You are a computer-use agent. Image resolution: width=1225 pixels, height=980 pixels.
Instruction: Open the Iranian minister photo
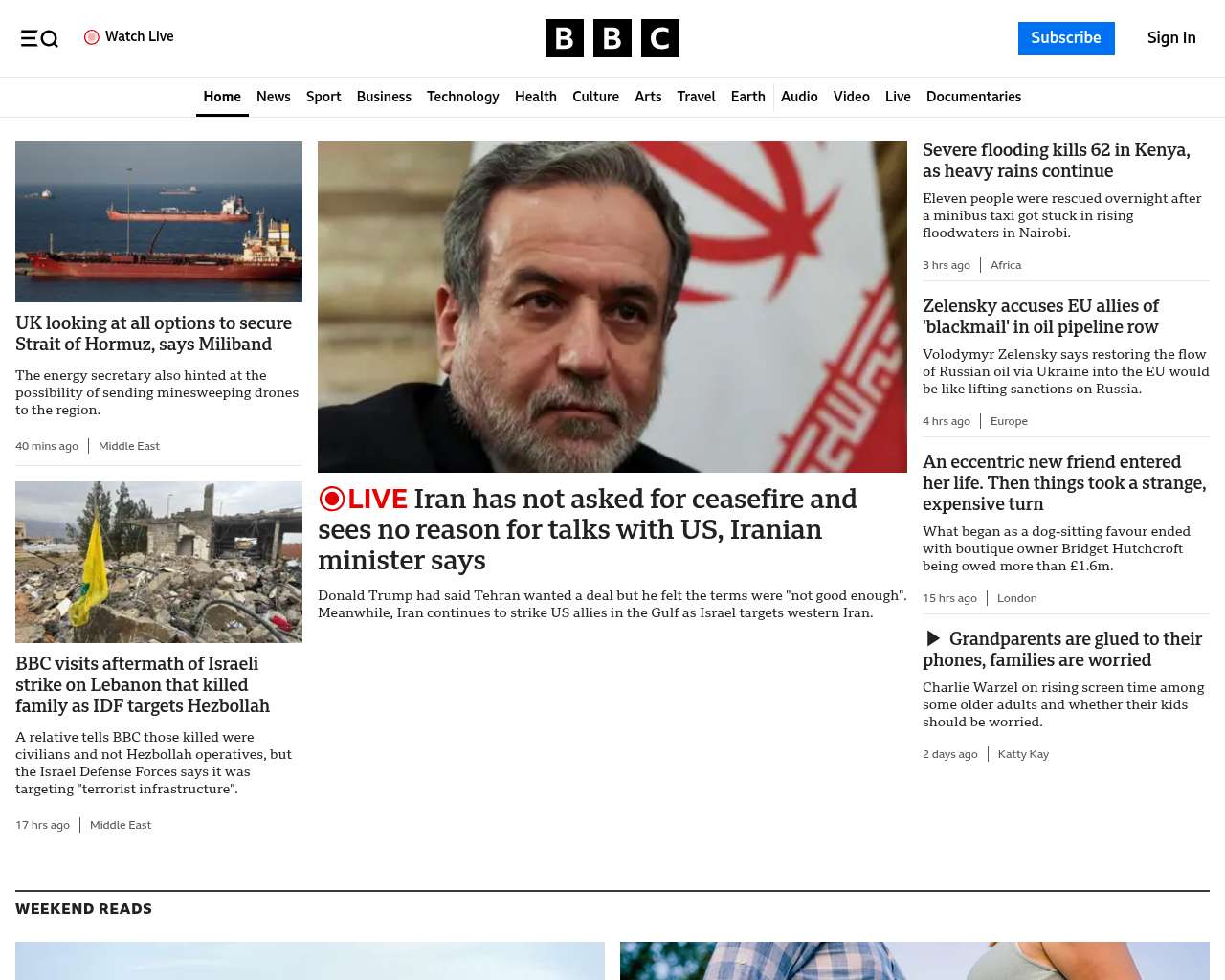tap(612, 306)
